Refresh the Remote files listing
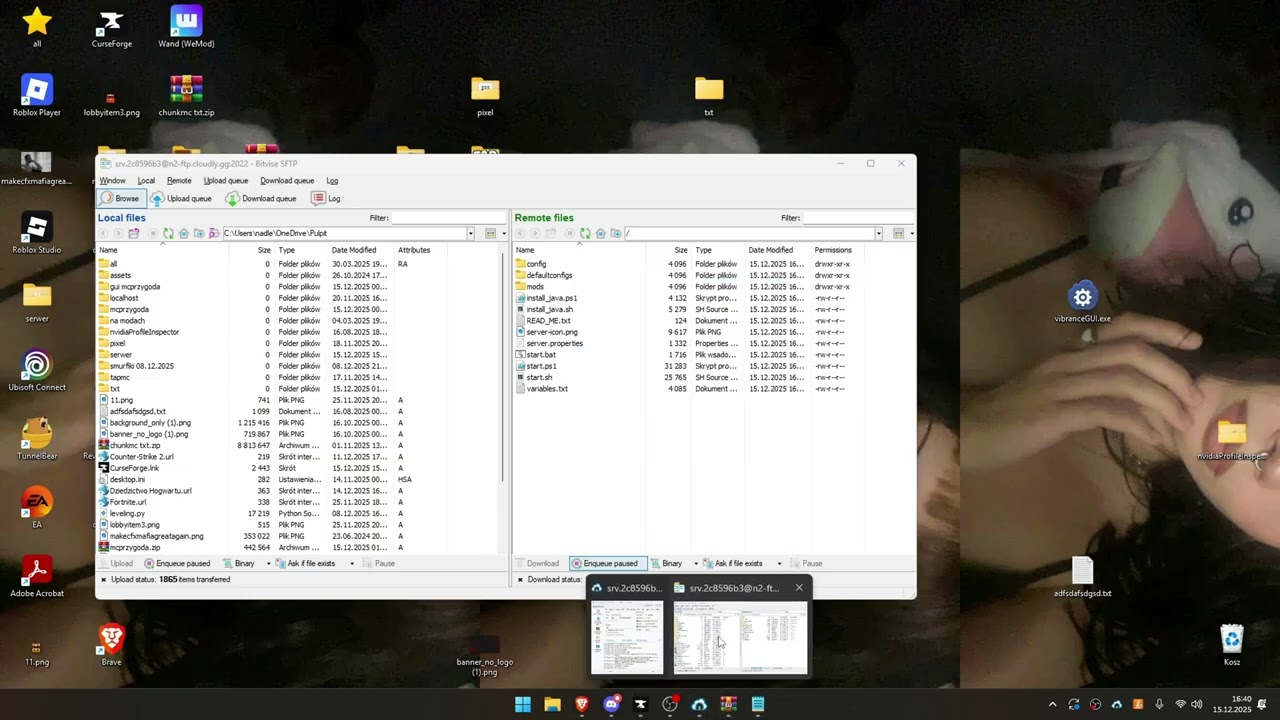 (x=585, y=233)
